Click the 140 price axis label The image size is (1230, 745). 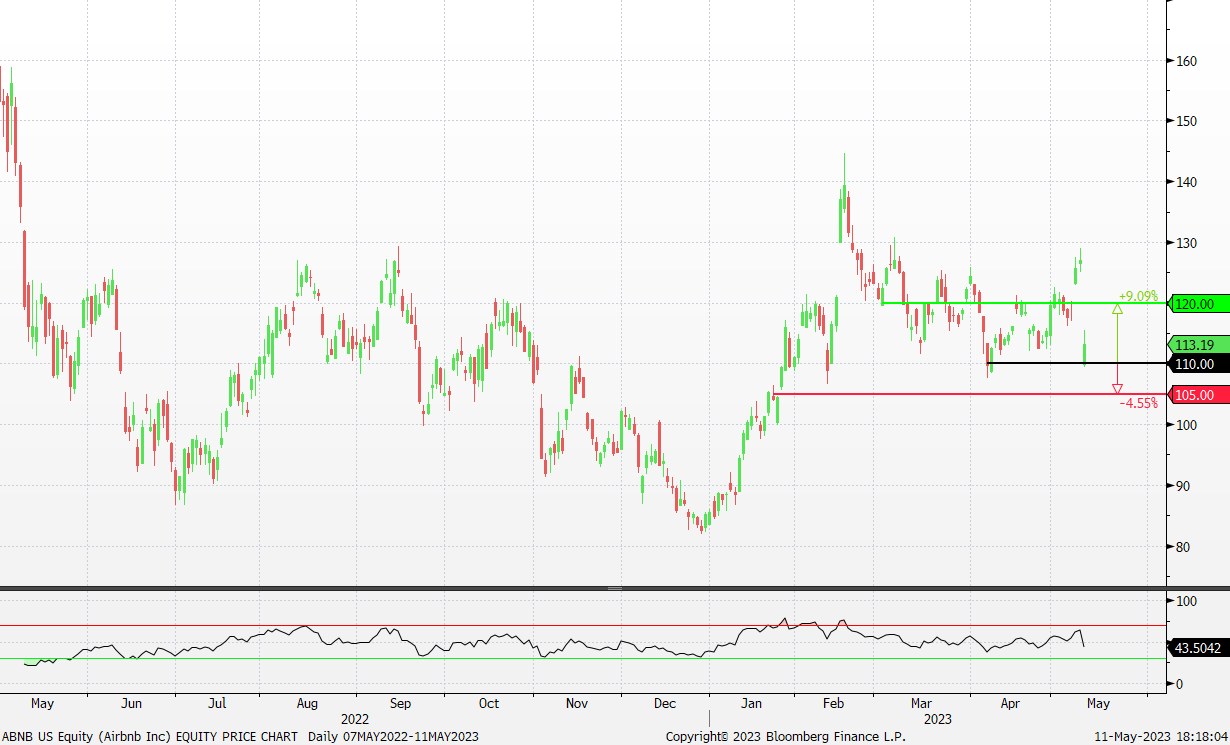tap(1186, 182)
